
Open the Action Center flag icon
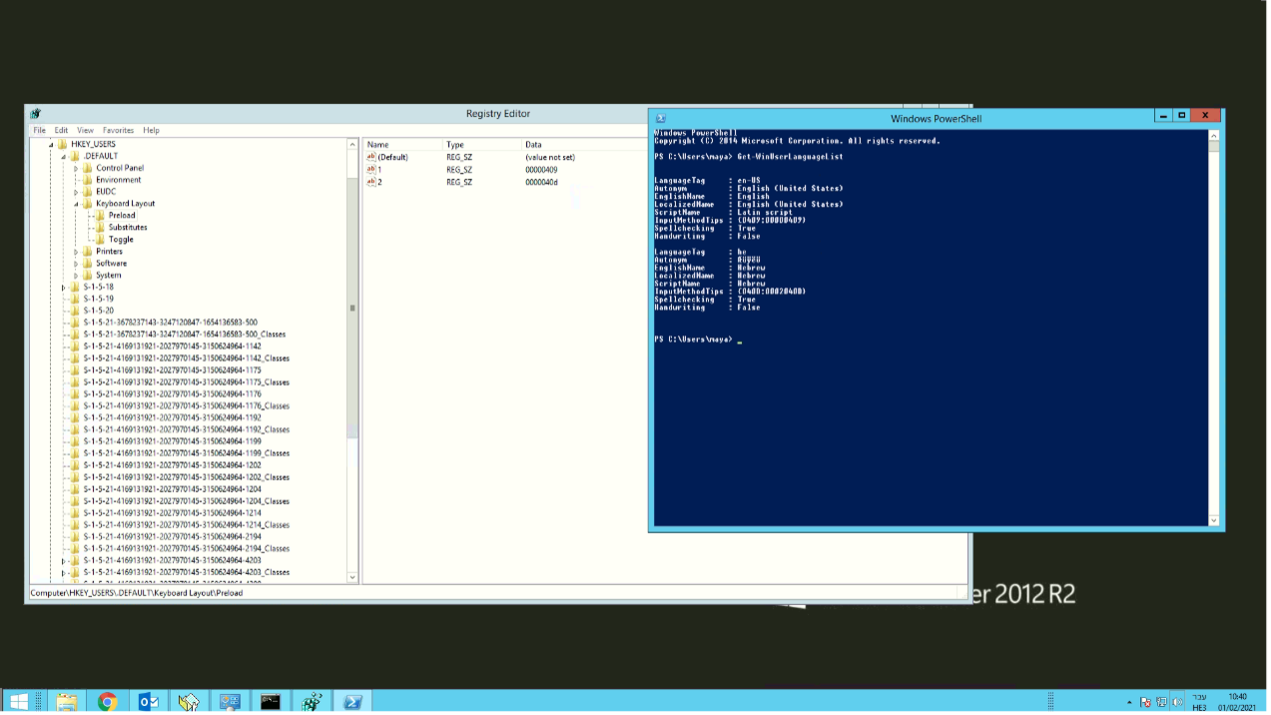pyautogui.click(x=1146, y=702)
